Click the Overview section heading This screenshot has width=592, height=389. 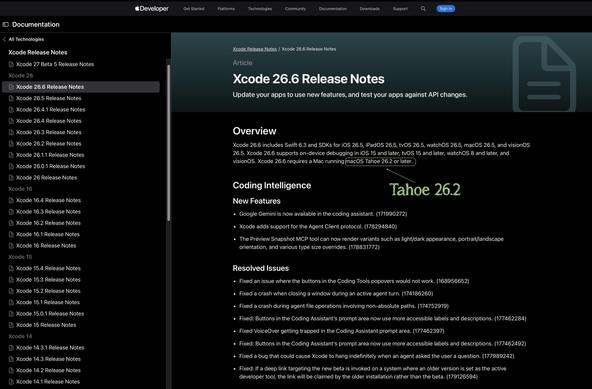point(254,131)
